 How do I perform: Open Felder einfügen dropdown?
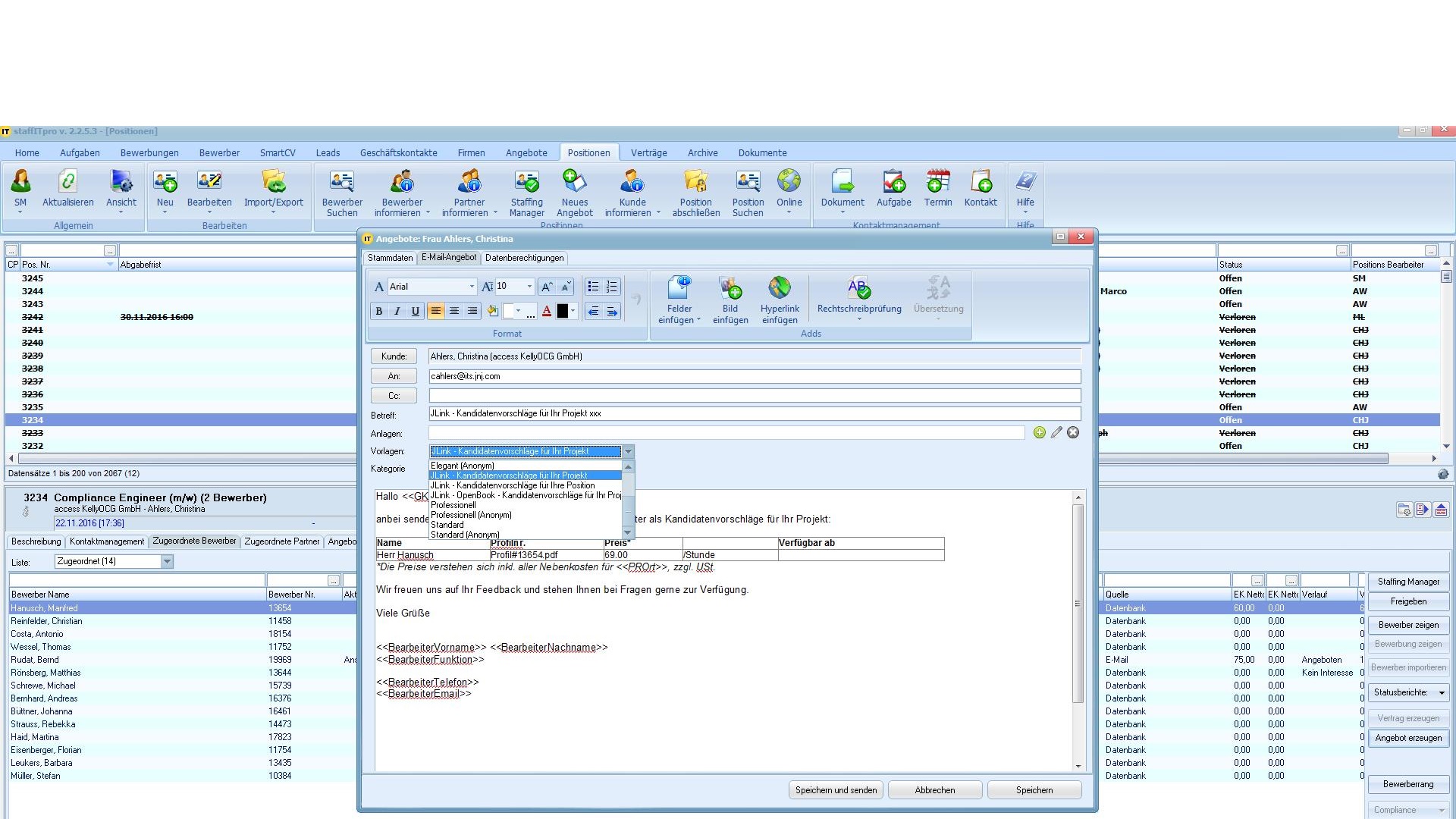point(679,300)
